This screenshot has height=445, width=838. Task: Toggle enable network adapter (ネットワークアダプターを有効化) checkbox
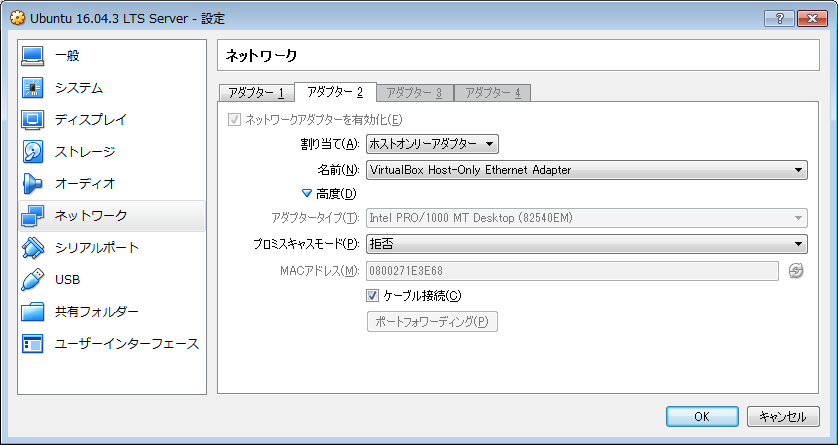pyautogui.click(x=235, y=120)
